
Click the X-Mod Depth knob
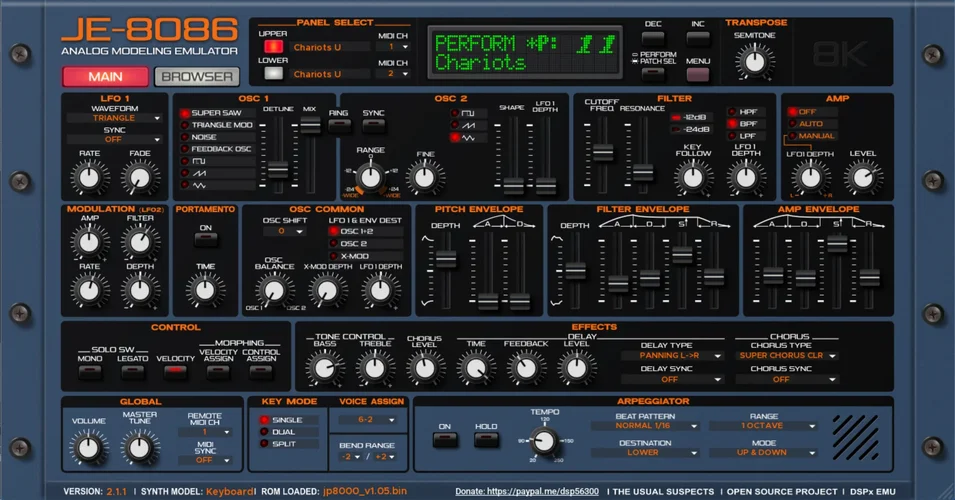328,290
